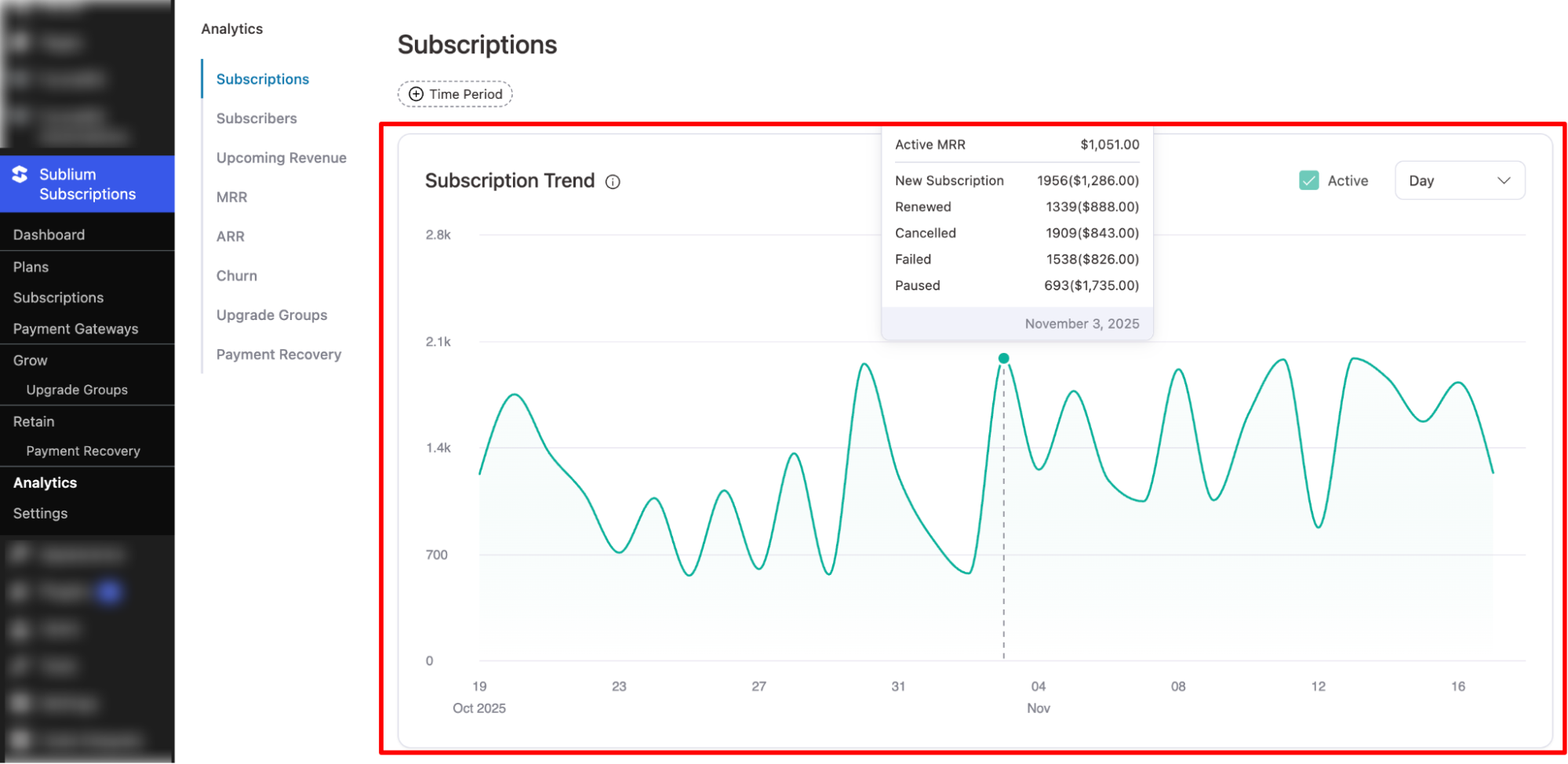Screen dimensions: 1568x764
Task: View Upcoming Revenue analytics
Action: point(281,157)
